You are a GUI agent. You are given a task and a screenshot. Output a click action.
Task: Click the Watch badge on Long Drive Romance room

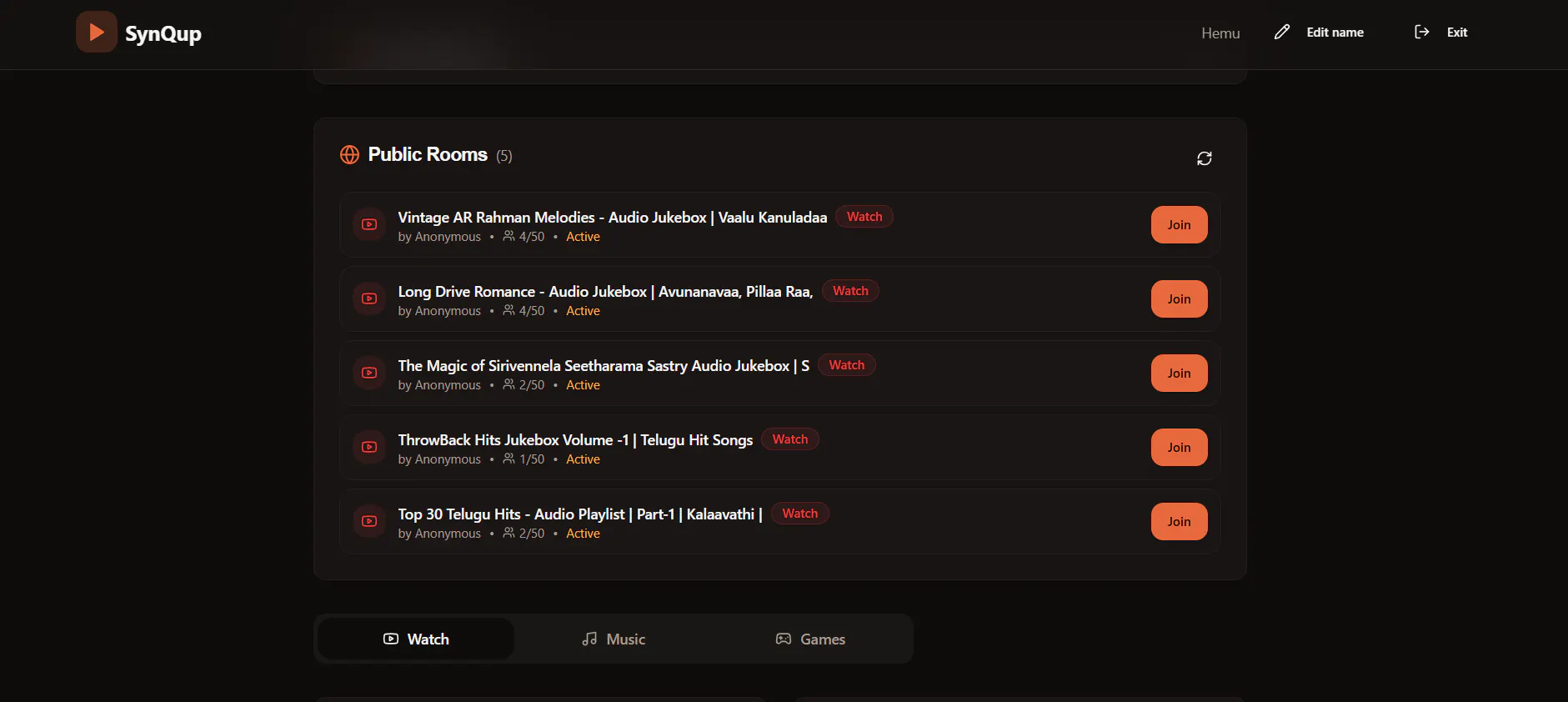pos(850,291)
